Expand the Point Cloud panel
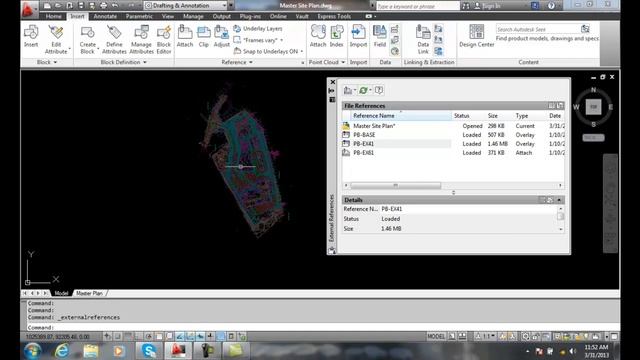Viewport: 640px width, 360px height. [x=327, y=62]
